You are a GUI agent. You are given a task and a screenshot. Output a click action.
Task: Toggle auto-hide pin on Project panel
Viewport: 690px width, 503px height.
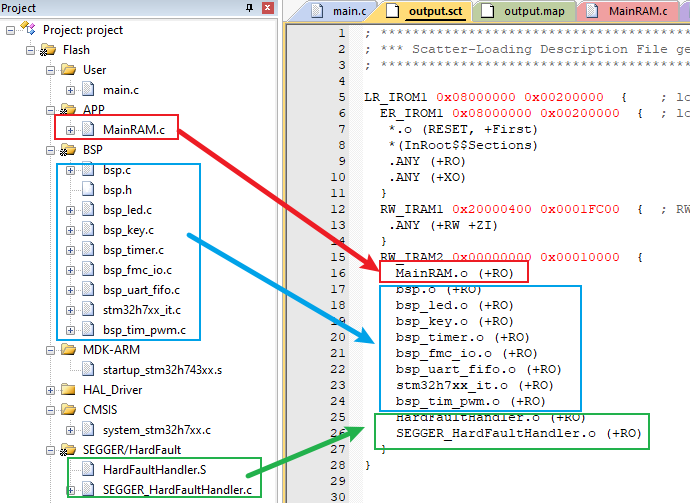249,9
